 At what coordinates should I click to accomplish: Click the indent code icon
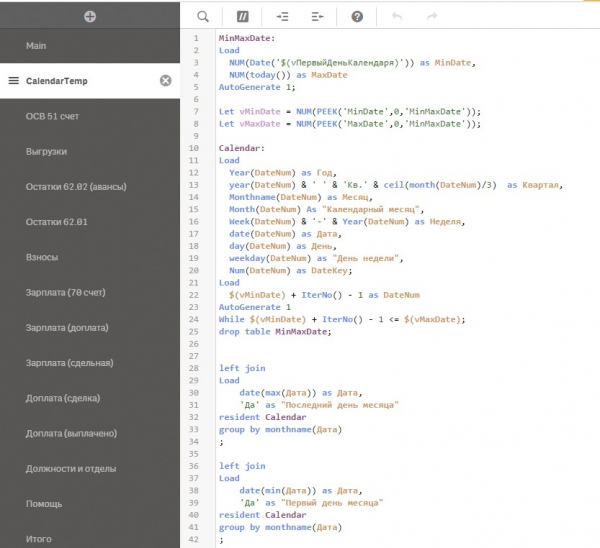282,16
